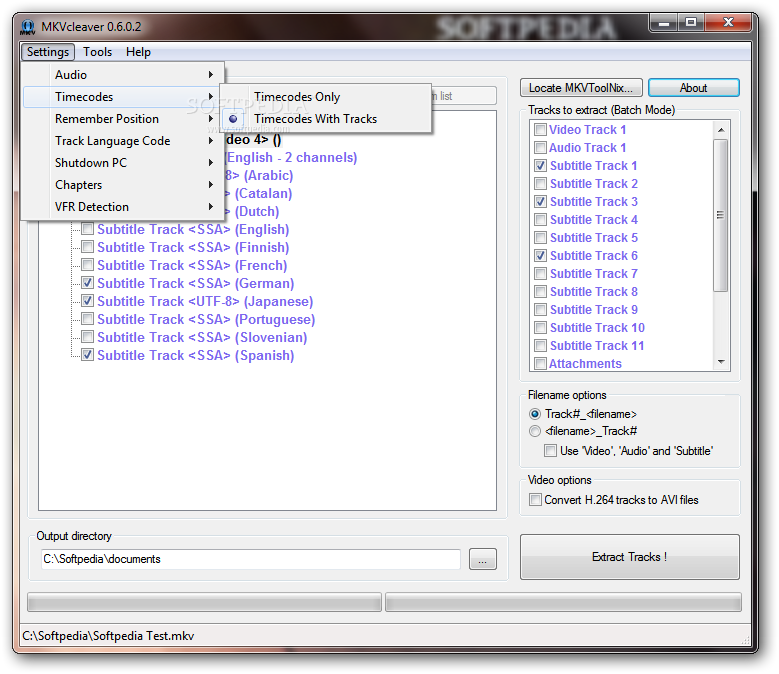Check Attachments in batch list

click(540, 364)
